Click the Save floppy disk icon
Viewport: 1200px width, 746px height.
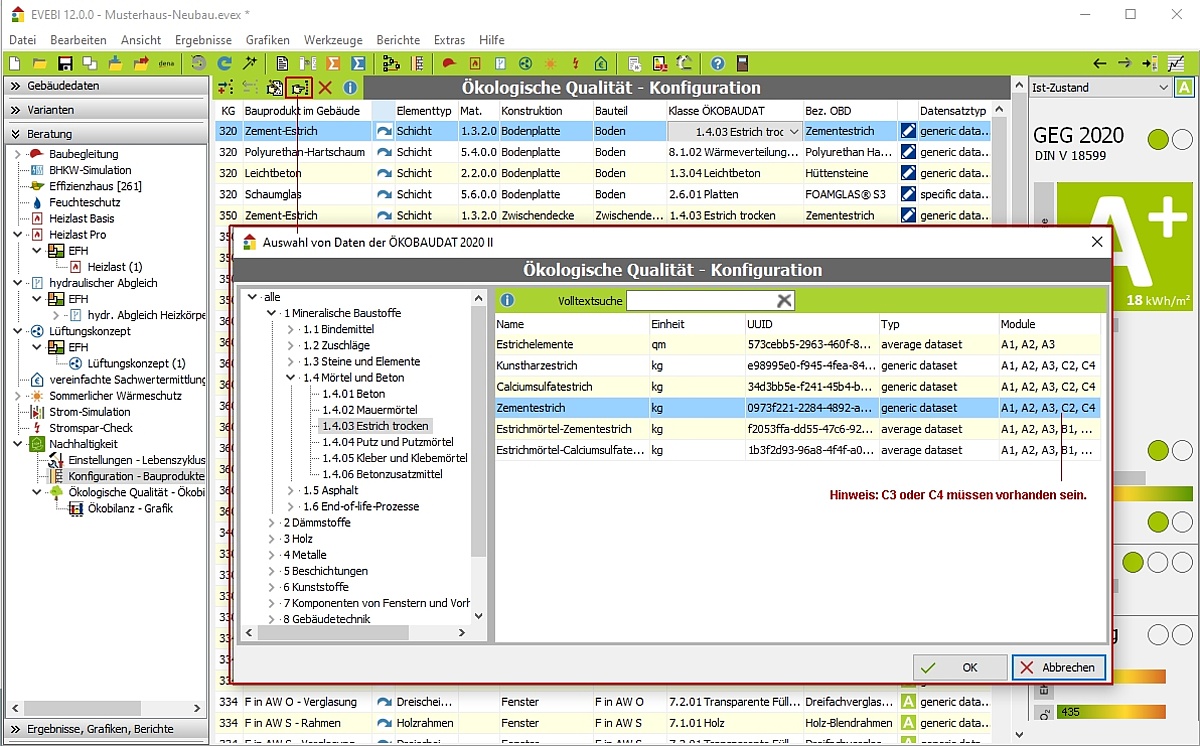65,63
